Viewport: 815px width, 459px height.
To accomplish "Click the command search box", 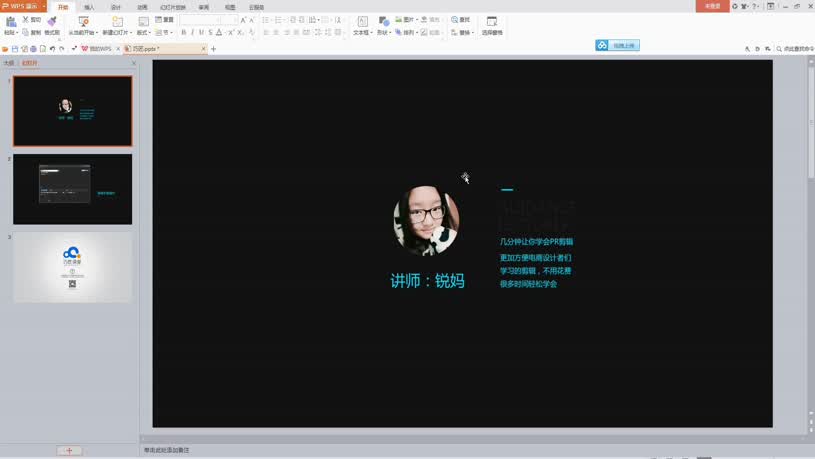I will [x=795, y=48].
